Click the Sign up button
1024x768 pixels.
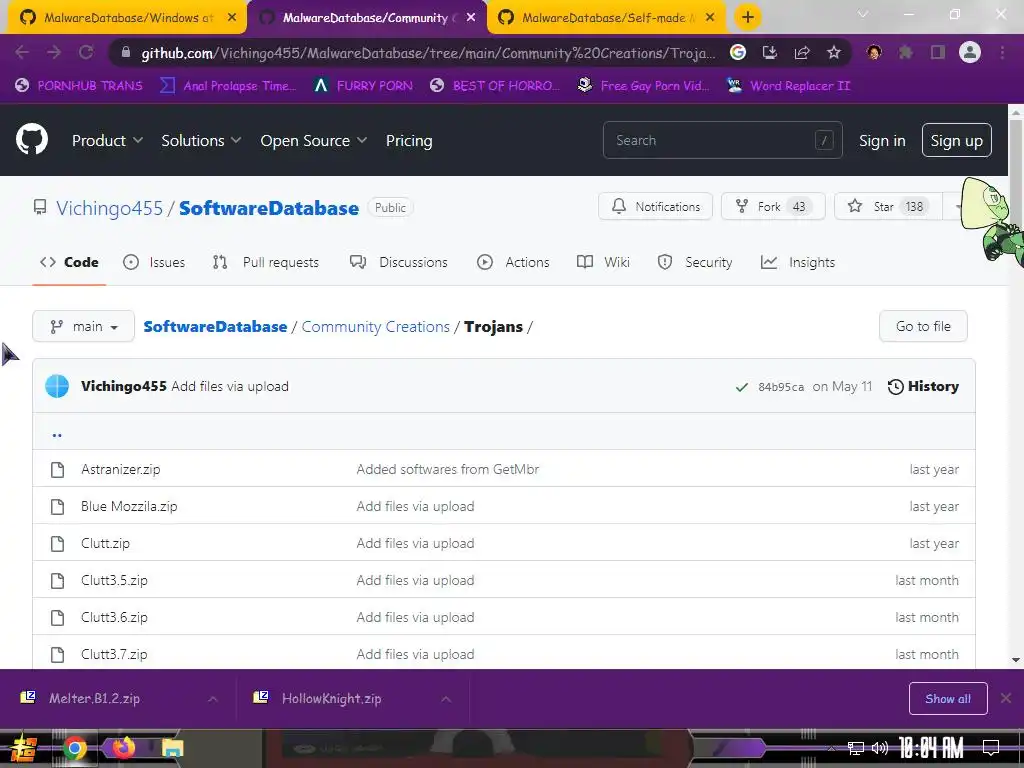956,140
